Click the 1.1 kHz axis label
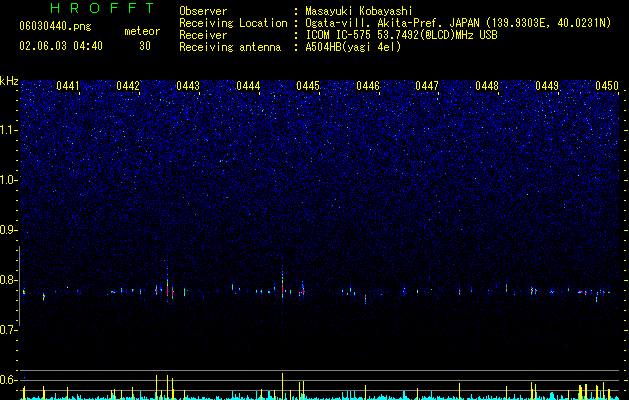629x400 pixels. [x=9, y=130]
